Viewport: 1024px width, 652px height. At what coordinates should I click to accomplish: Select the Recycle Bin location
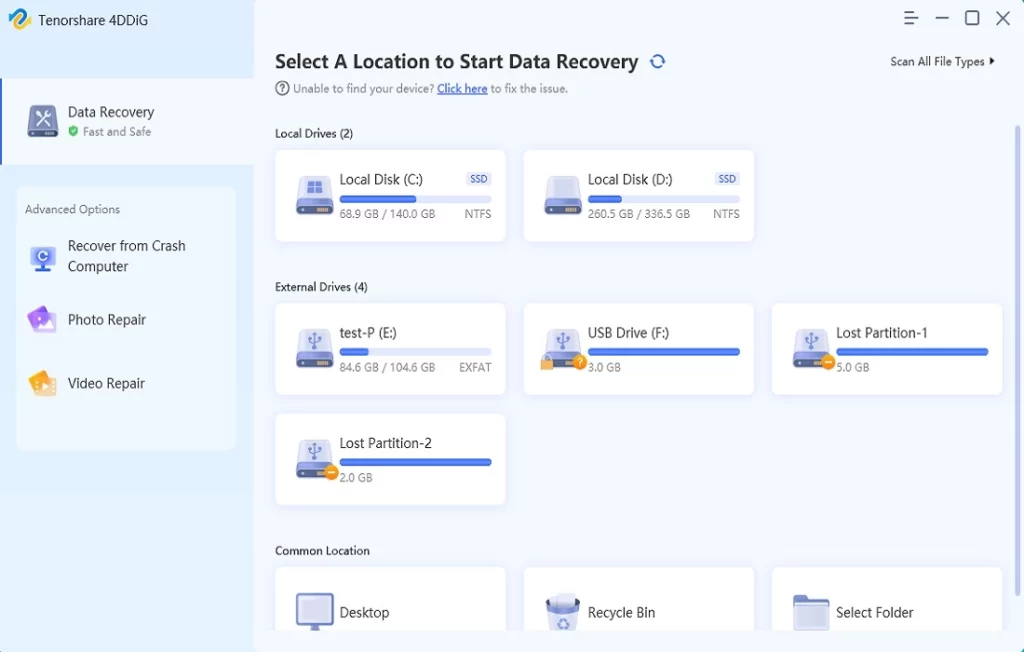click(x=638, y=599)
